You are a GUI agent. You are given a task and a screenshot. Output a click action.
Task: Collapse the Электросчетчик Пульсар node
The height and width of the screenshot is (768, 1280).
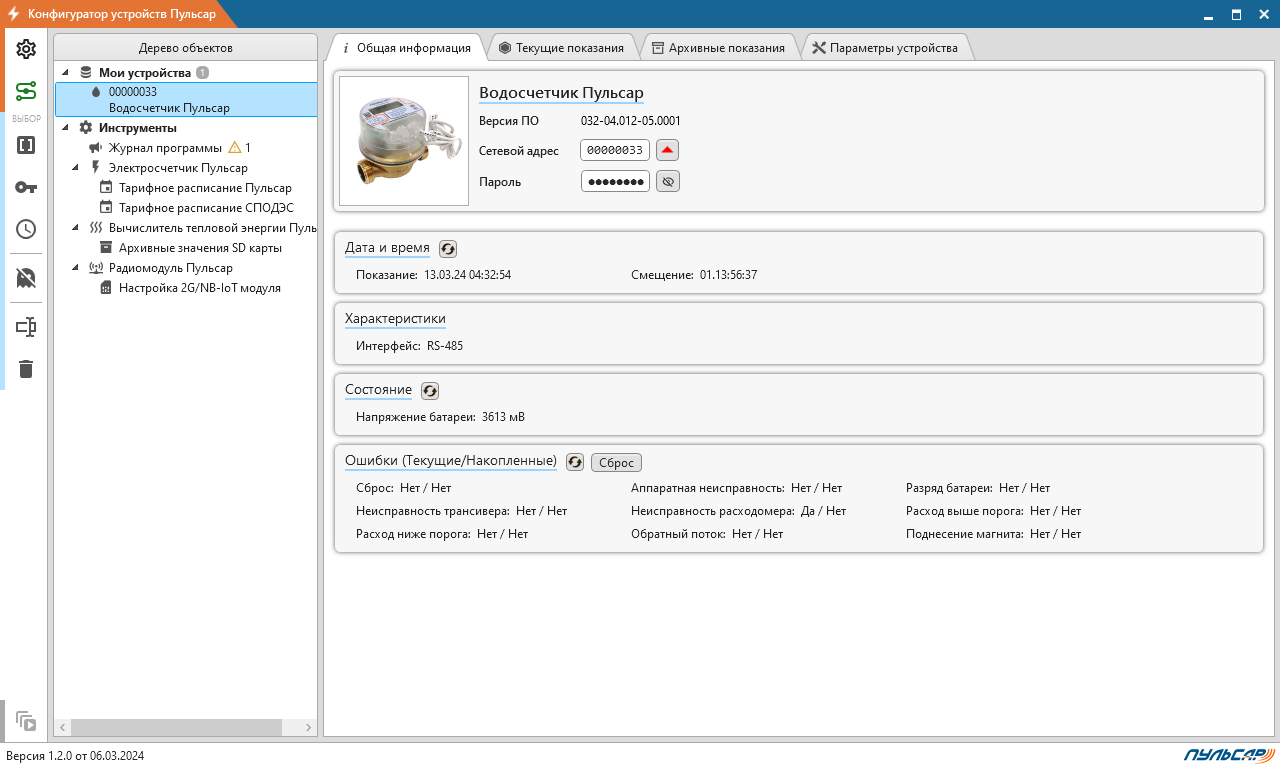[x=76, y=167]
